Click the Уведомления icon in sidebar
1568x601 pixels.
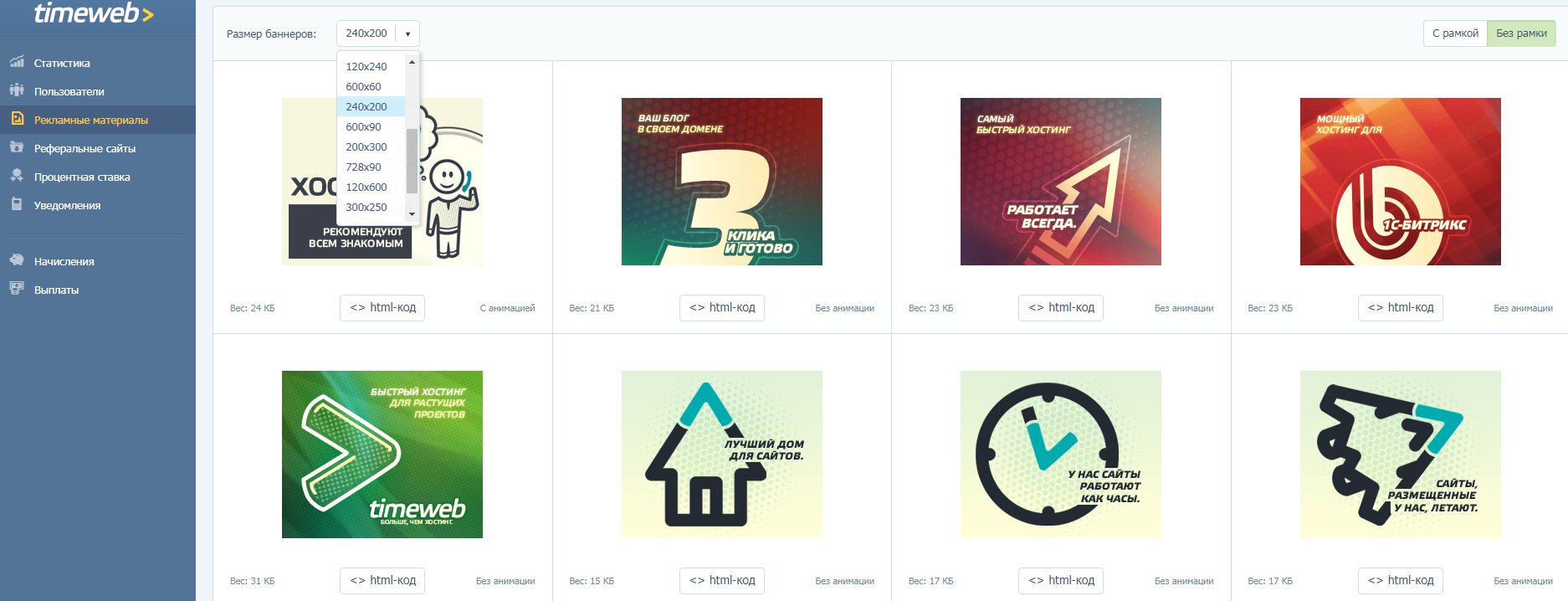[x=17, y=204]
